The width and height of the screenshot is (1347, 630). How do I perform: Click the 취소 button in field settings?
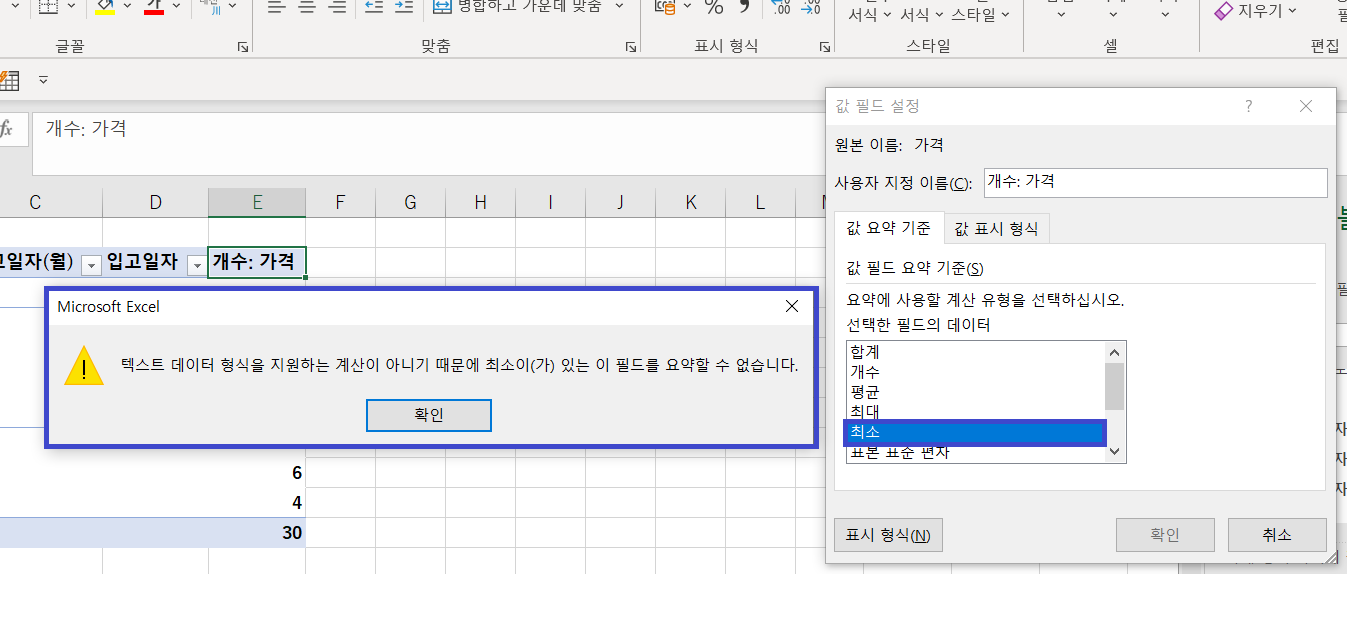click(x=1276, y=535)
